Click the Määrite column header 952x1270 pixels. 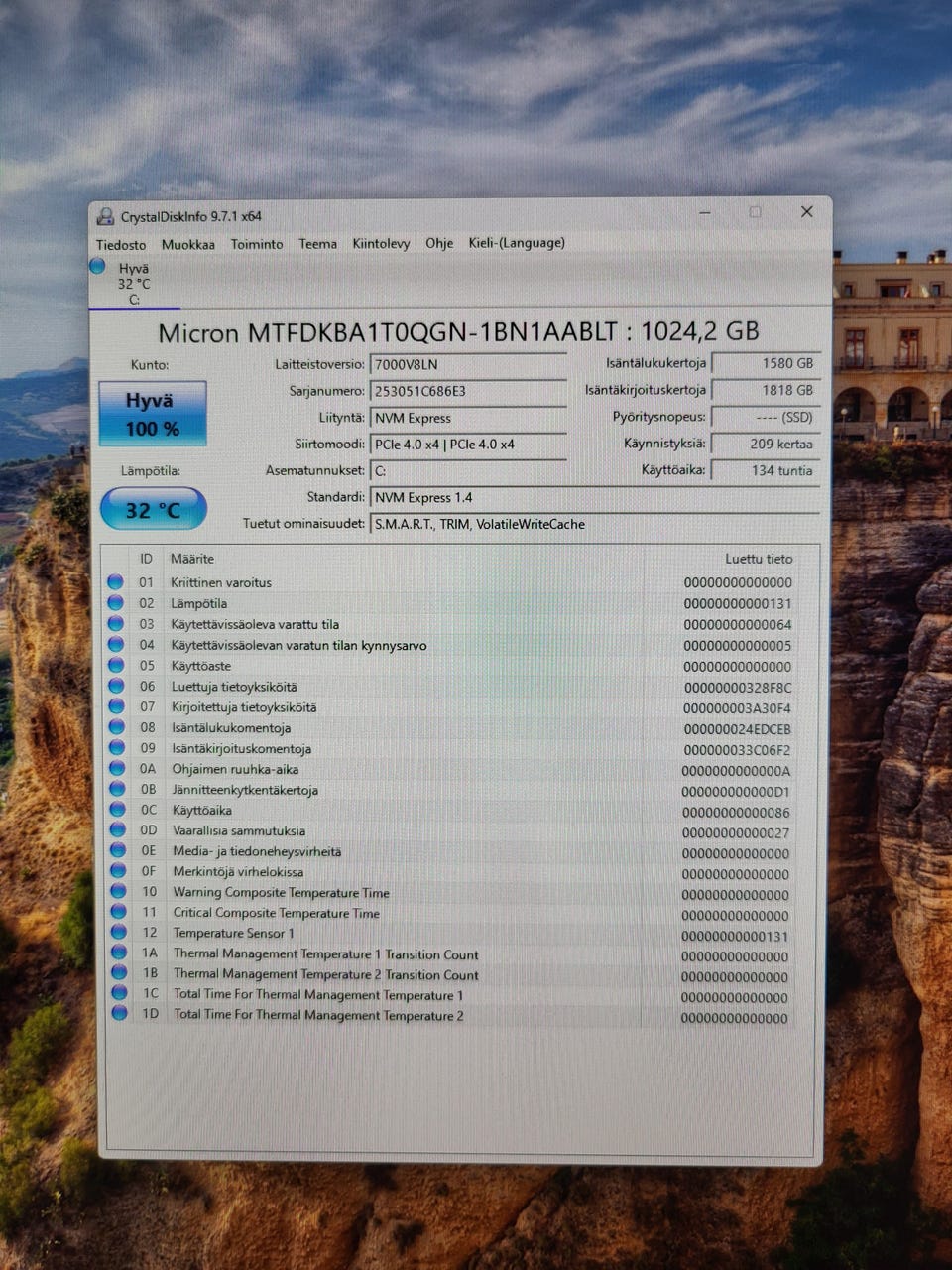192,559
